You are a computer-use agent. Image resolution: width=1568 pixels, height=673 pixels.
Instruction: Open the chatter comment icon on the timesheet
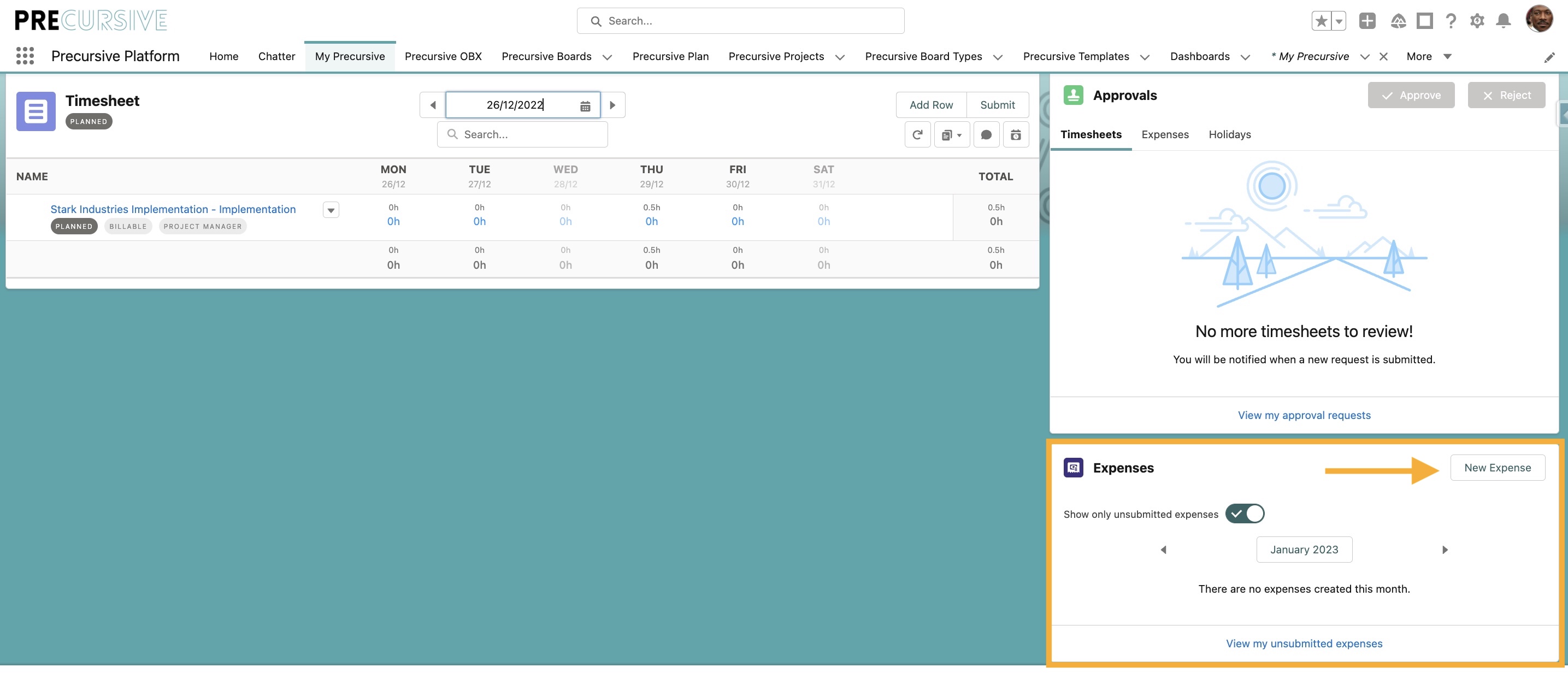point(986,134)
